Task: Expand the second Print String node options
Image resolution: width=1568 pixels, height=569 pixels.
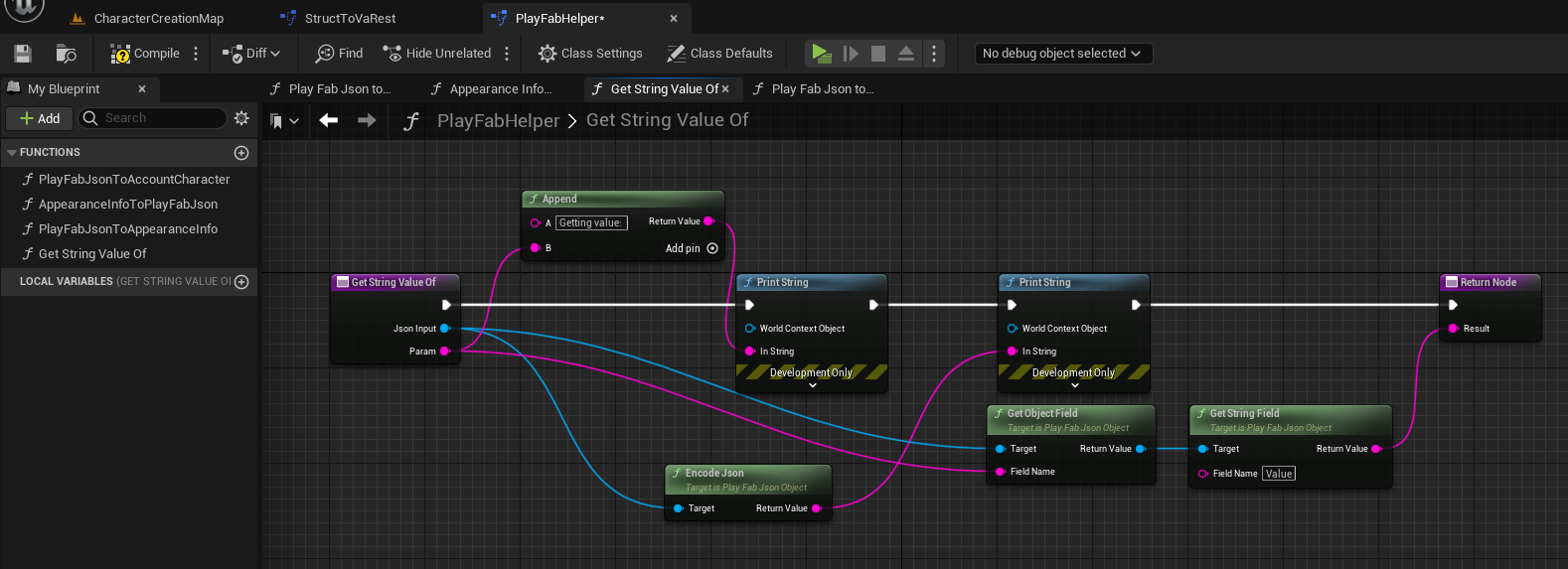Action: click(1074, 385)
